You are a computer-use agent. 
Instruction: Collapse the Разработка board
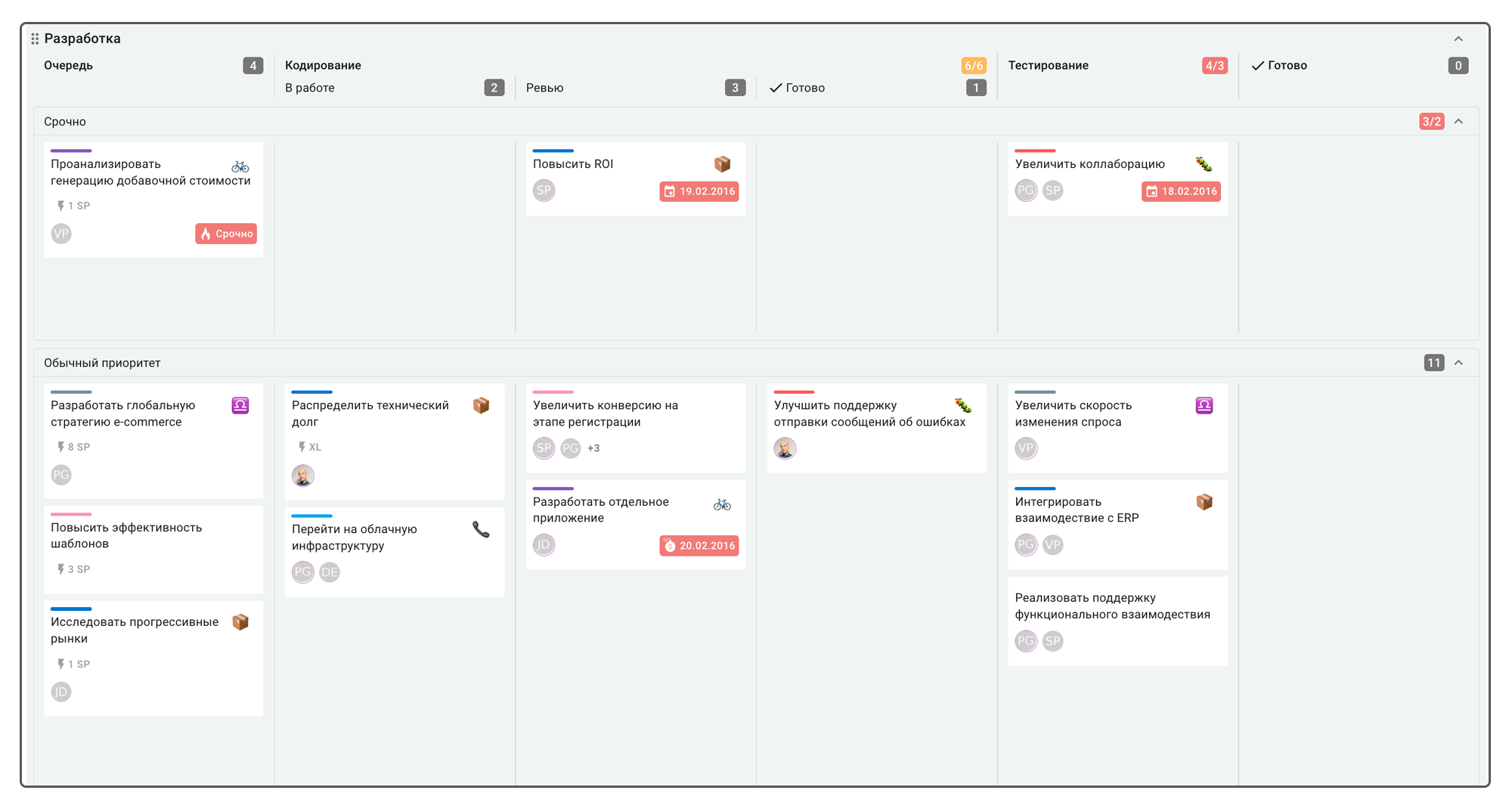[1458, 39]
